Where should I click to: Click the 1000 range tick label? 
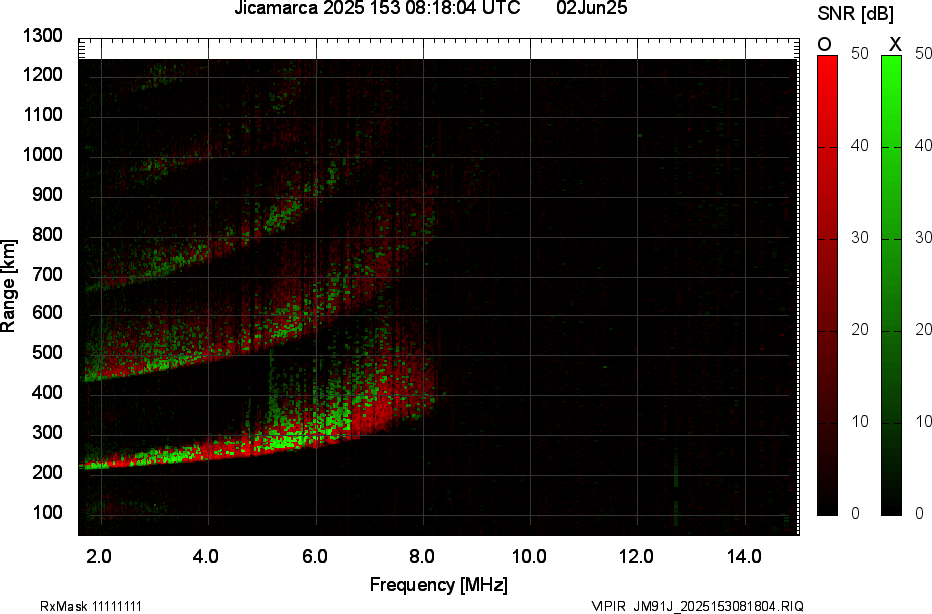point(42,155)
